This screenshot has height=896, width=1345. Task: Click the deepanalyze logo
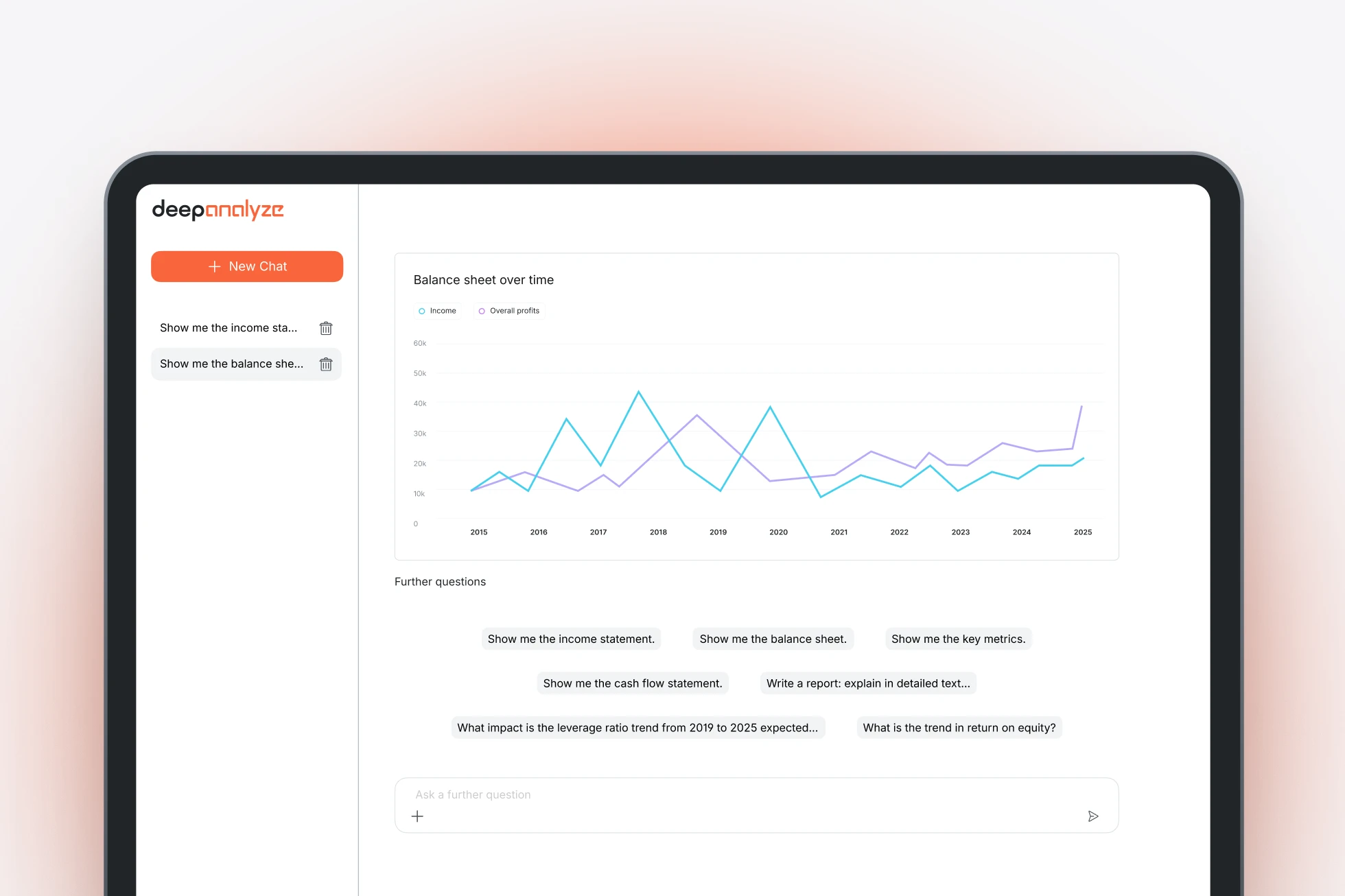coord(218,209)
